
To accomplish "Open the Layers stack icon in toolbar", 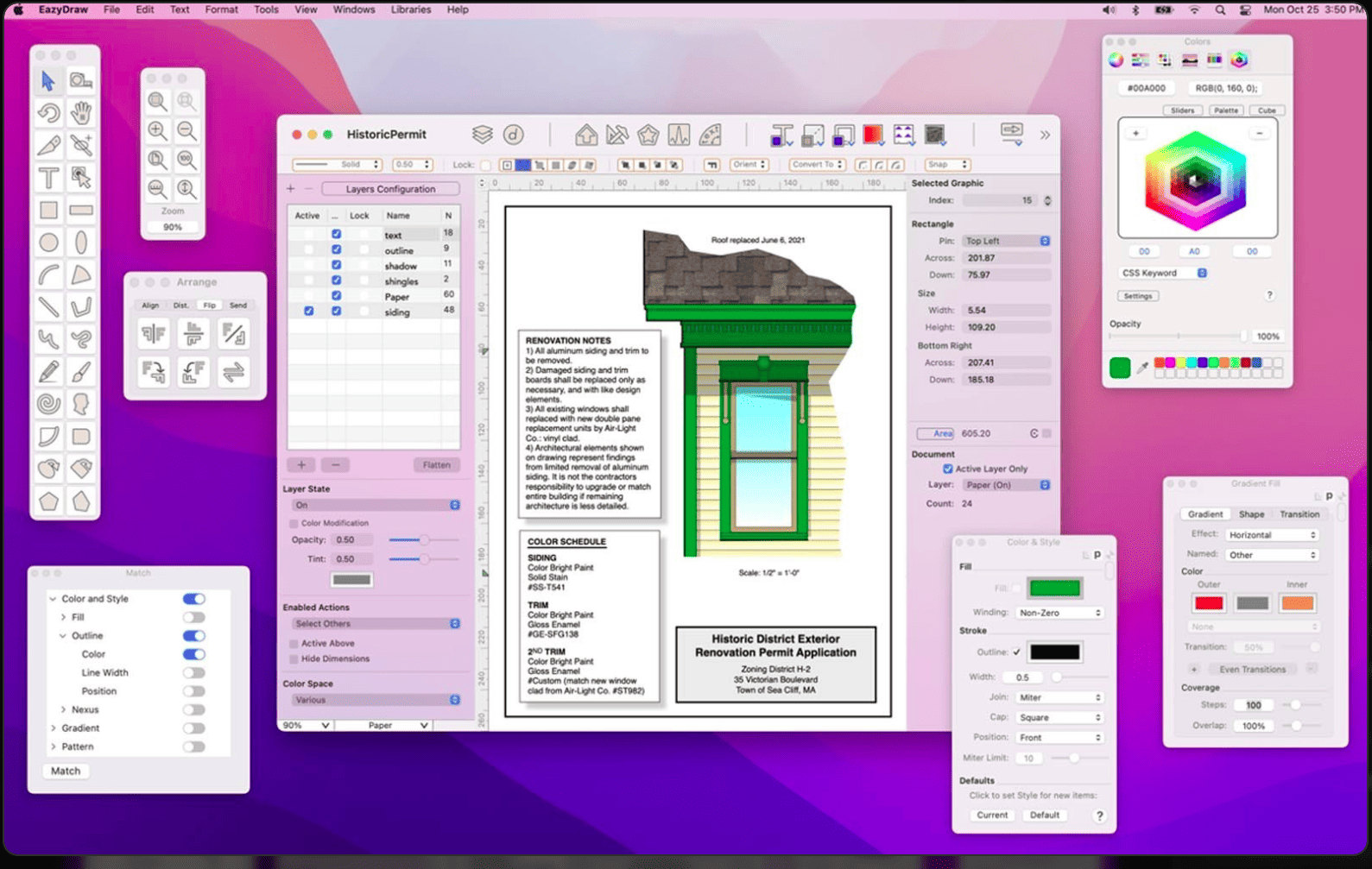I will [482, 135].
